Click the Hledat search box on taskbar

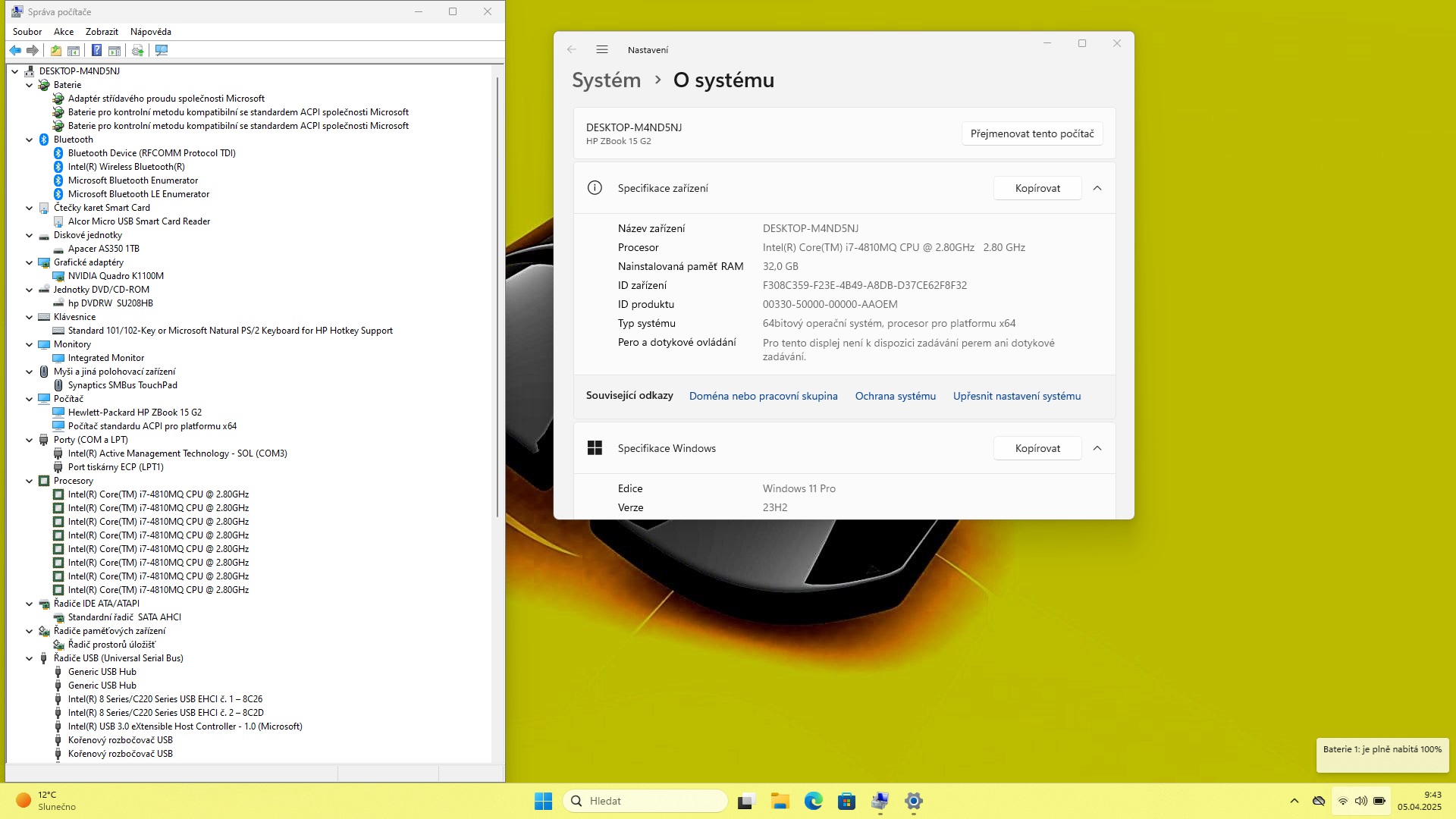pos(645,801)
